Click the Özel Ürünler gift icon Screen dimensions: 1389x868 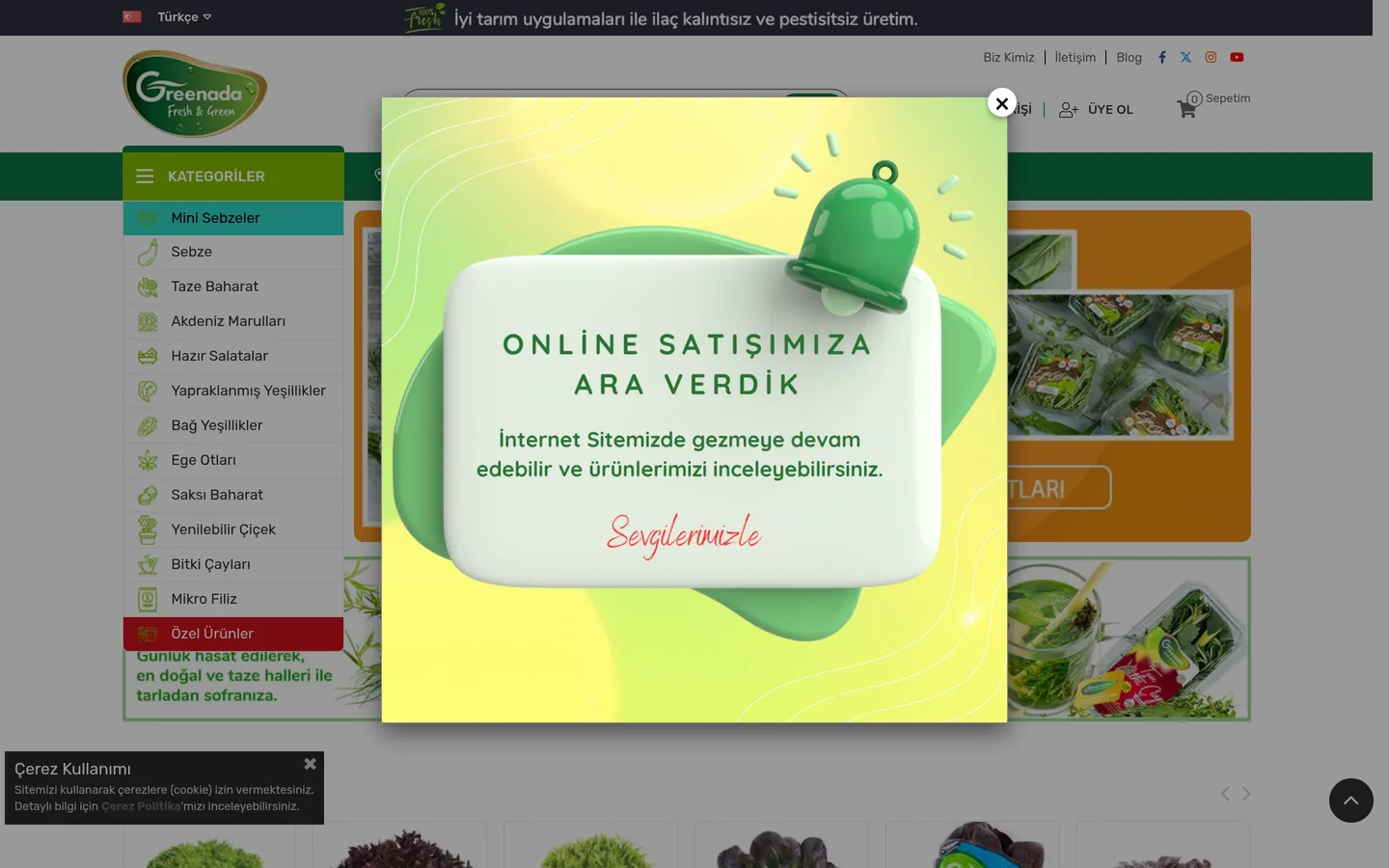(x=148, y=634)
